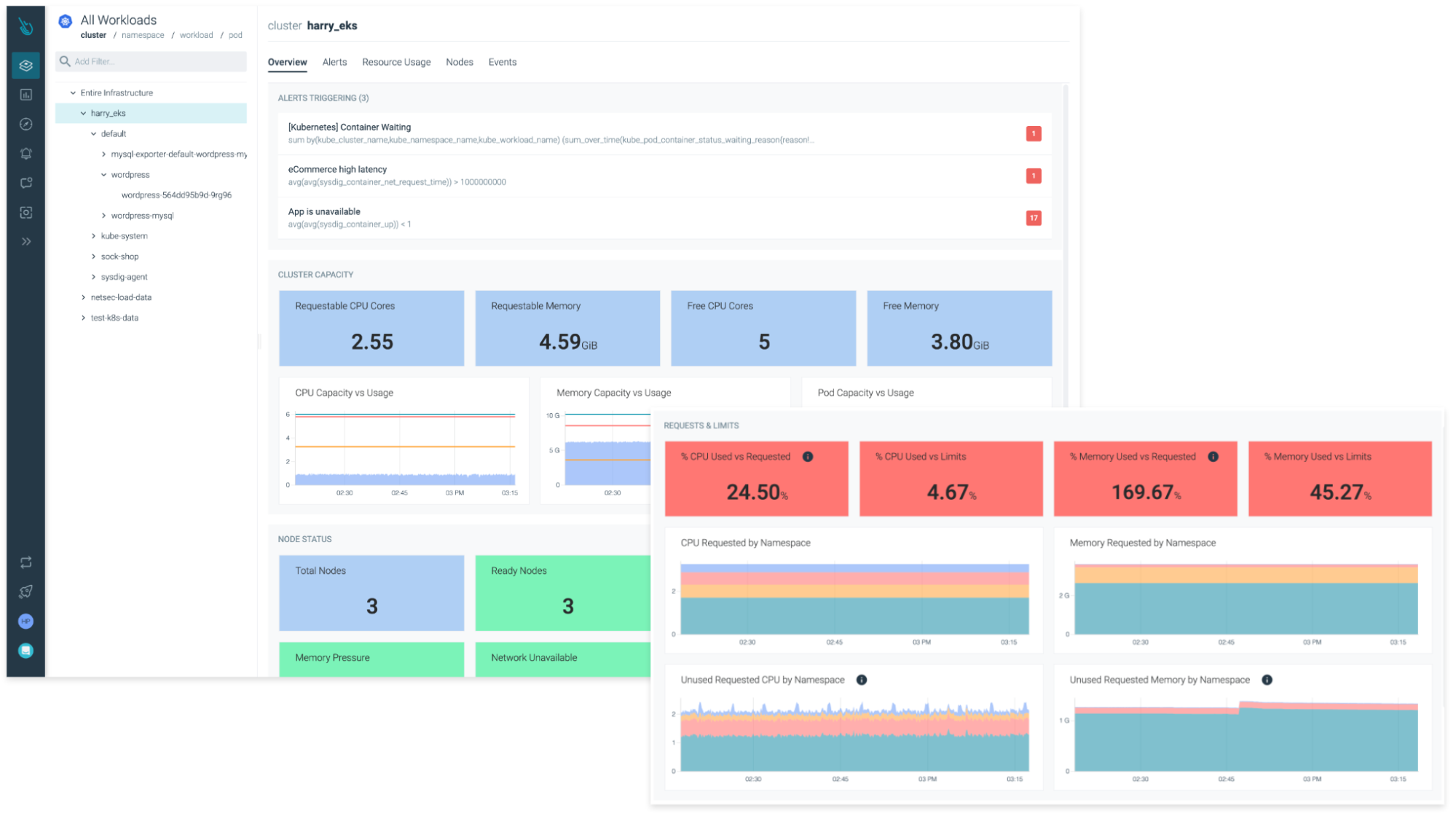
Task: Open the Nodes tab
Action: pyautogui.click(x=459, y=62)
